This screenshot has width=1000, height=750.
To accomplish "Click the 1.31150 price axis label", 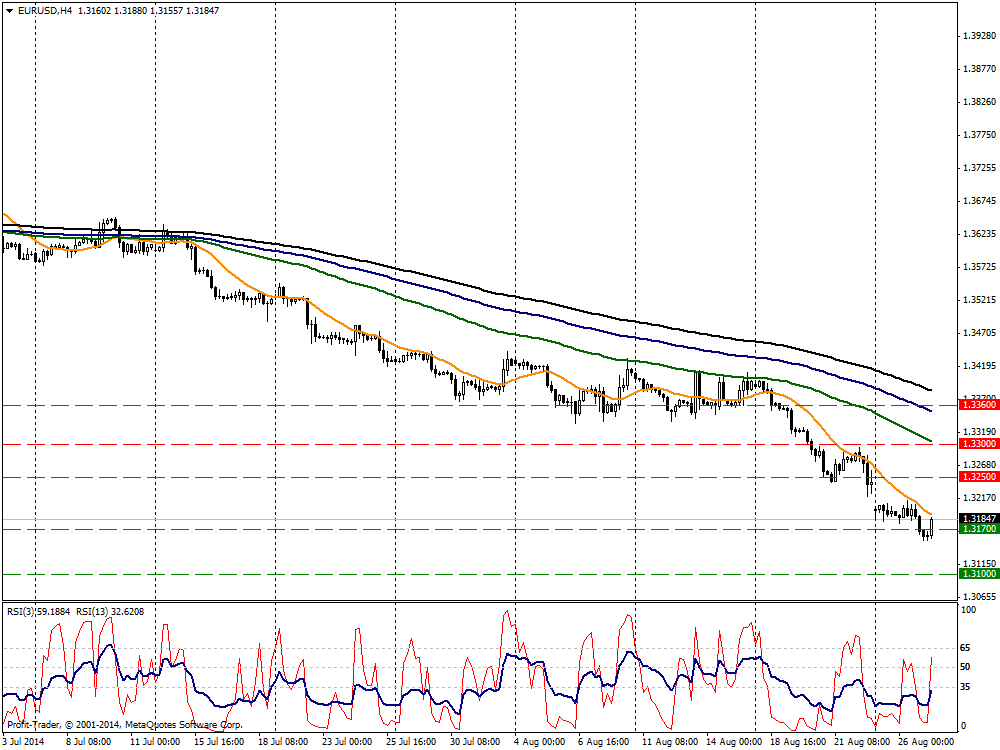I will [979, 564].
